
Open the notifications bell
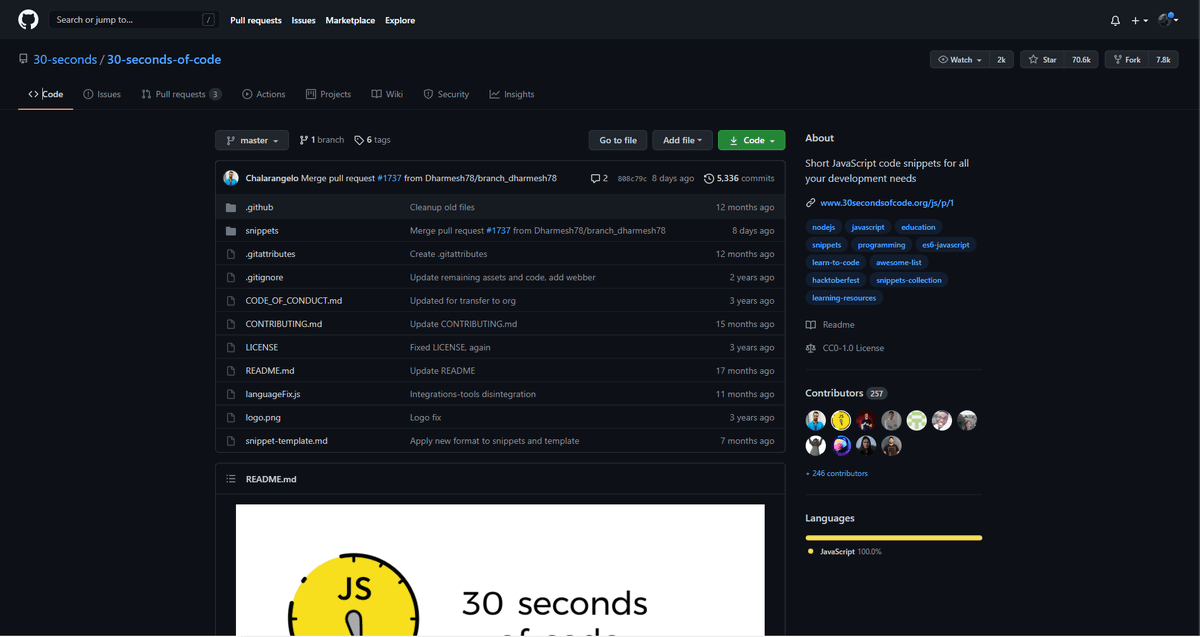tap(1115, 20)
